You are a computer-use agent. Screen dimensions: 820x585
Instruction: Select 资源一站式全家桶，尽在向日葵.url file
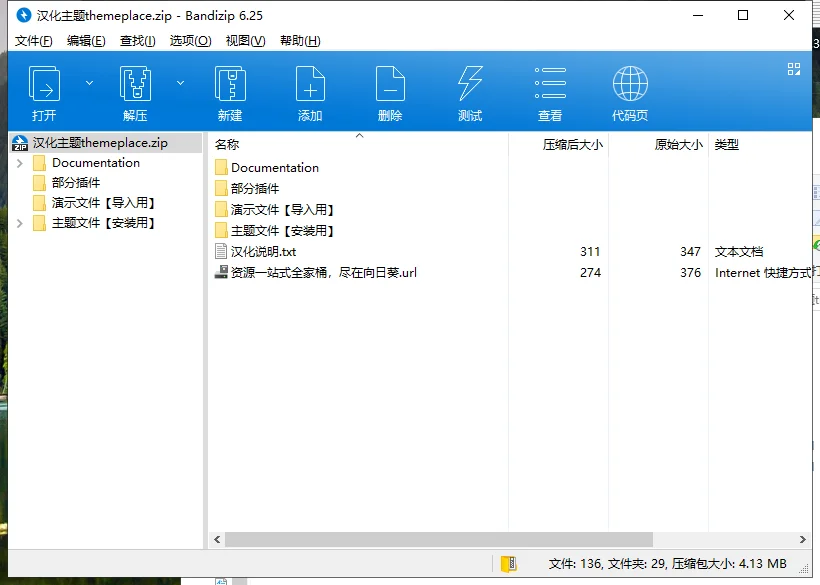324,273
